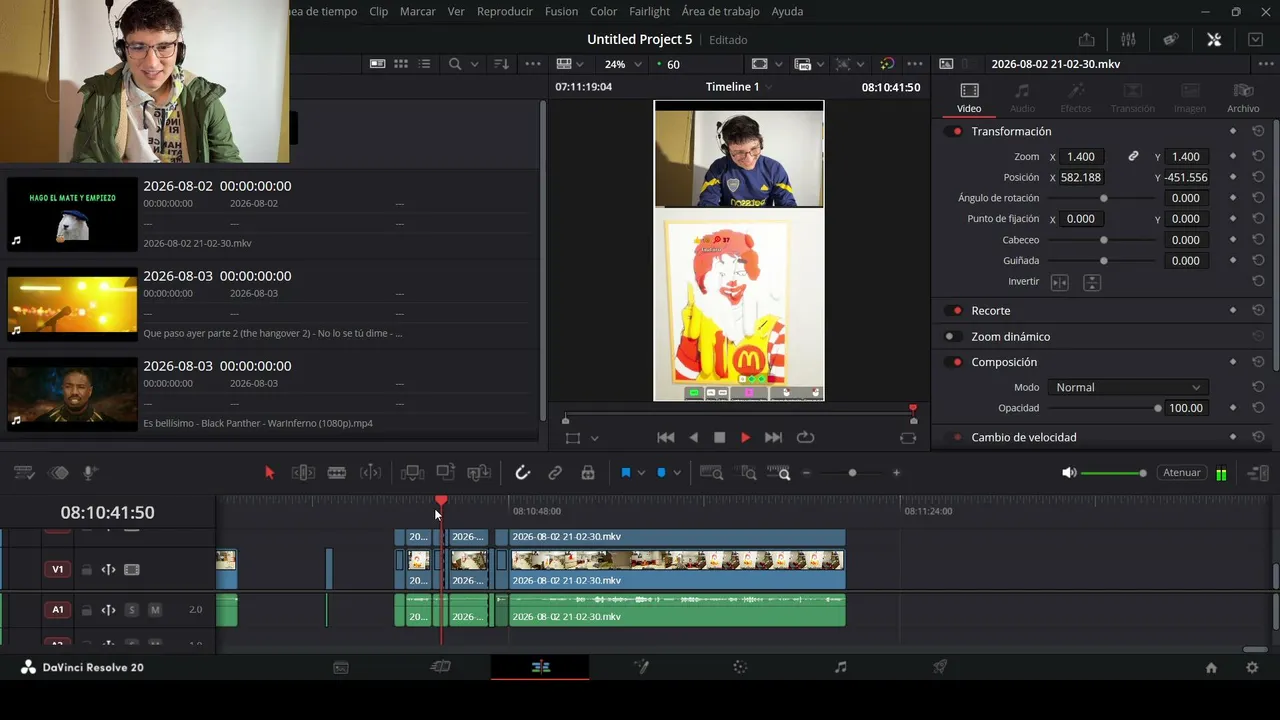Toggle position lock padlock in toolbar
Viewport: 1280px width, 720px height.
click(x=588, y=473)
